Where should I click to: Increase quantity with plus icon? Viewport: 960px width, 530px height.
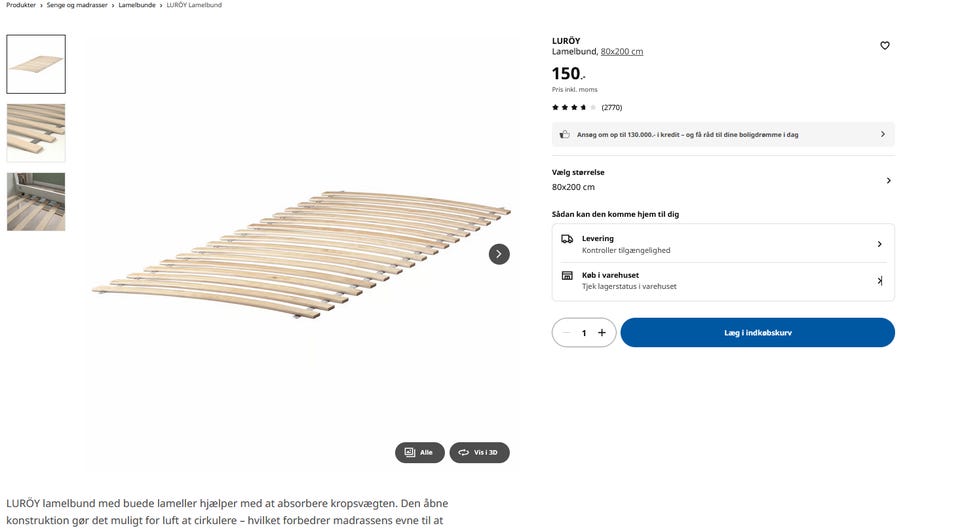[x=602, y=333]
